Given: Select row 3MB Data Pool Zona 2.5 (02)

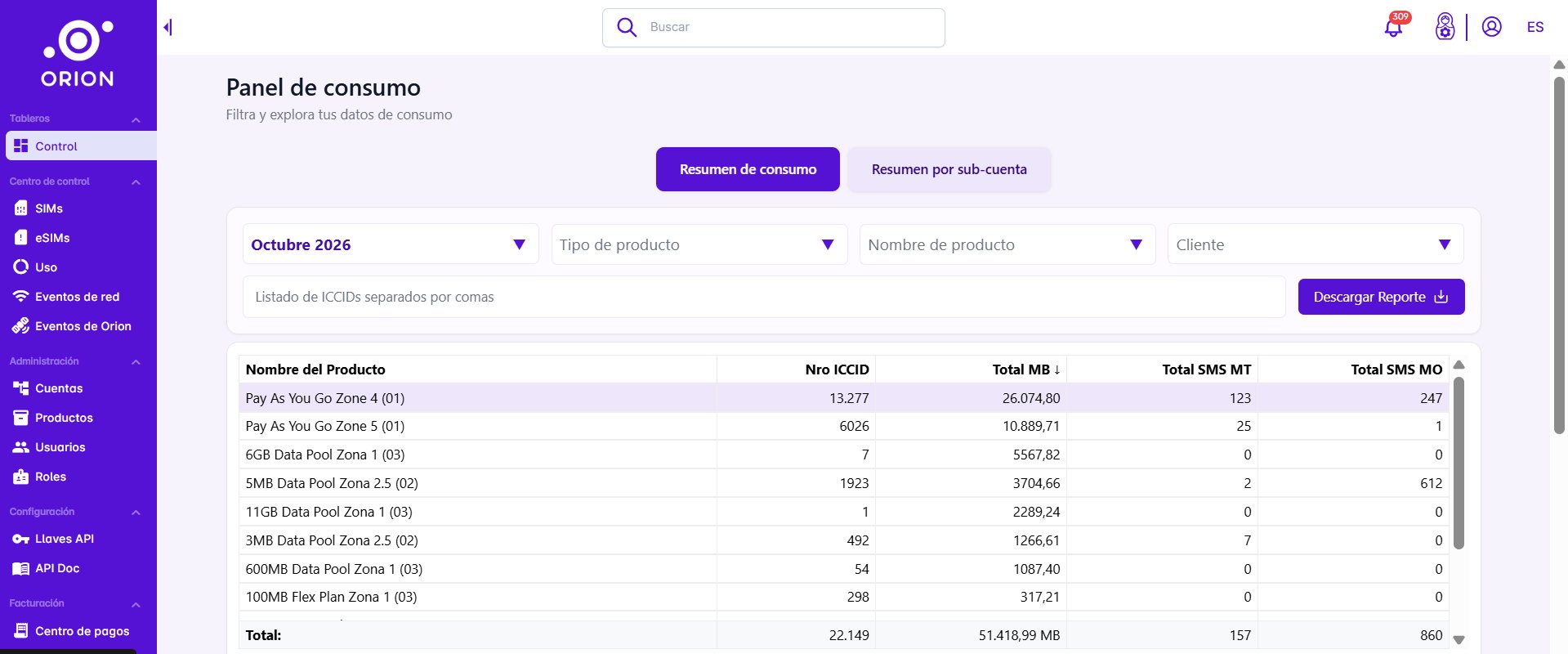Looking at the screenshot, I should click(x=844, y=540).
